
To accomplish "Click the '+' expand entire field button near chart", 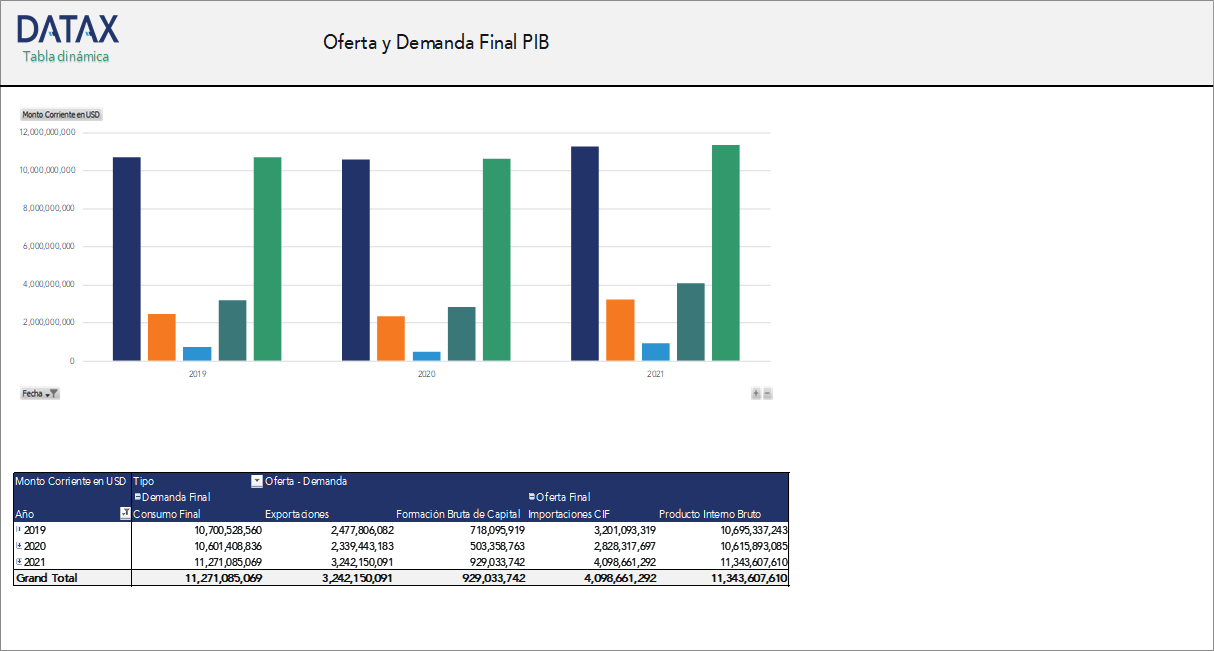I will 756,392.
